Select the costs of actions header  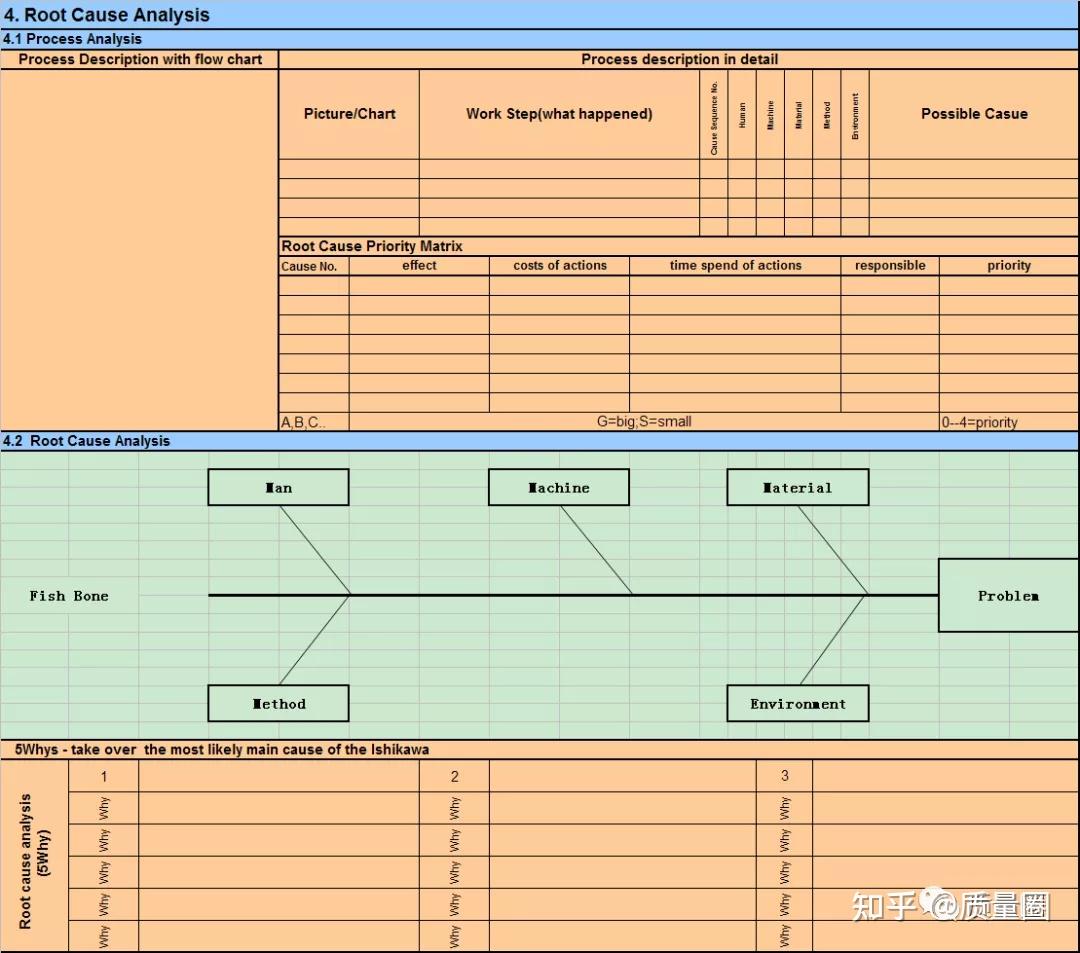click(559, 266)
